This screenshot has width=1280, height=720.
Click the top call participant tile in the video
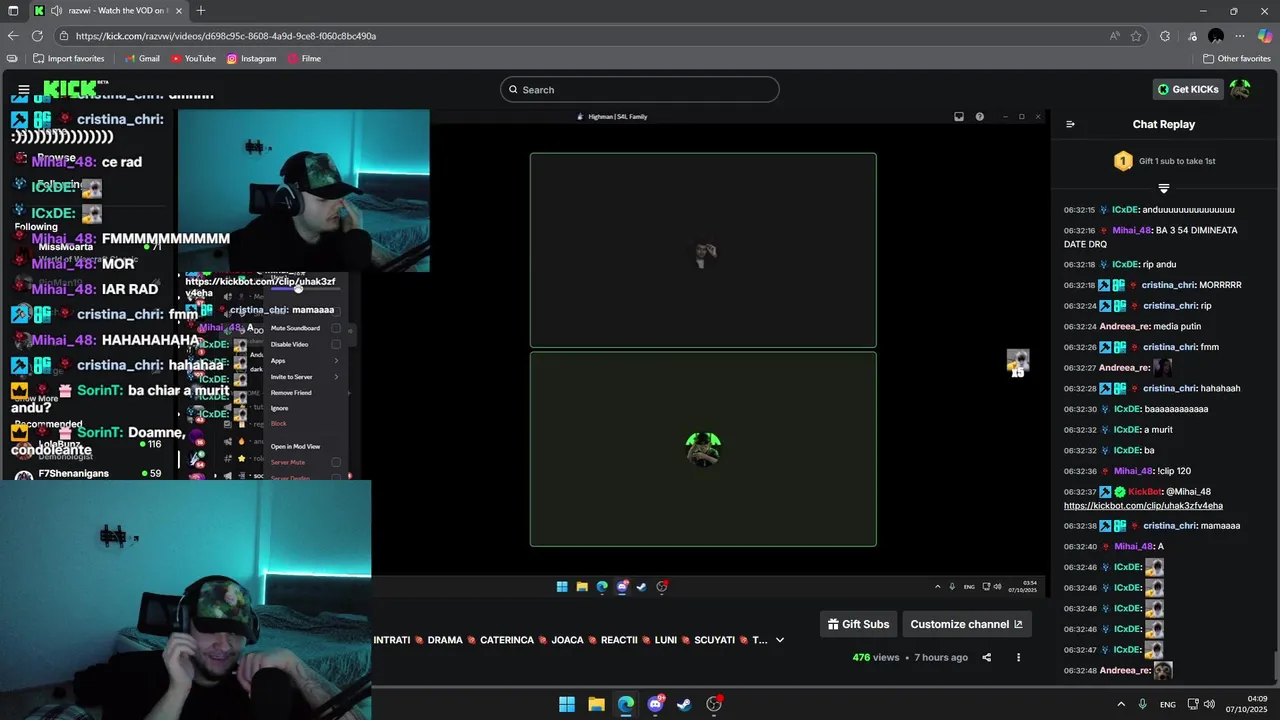click(703, 250)
